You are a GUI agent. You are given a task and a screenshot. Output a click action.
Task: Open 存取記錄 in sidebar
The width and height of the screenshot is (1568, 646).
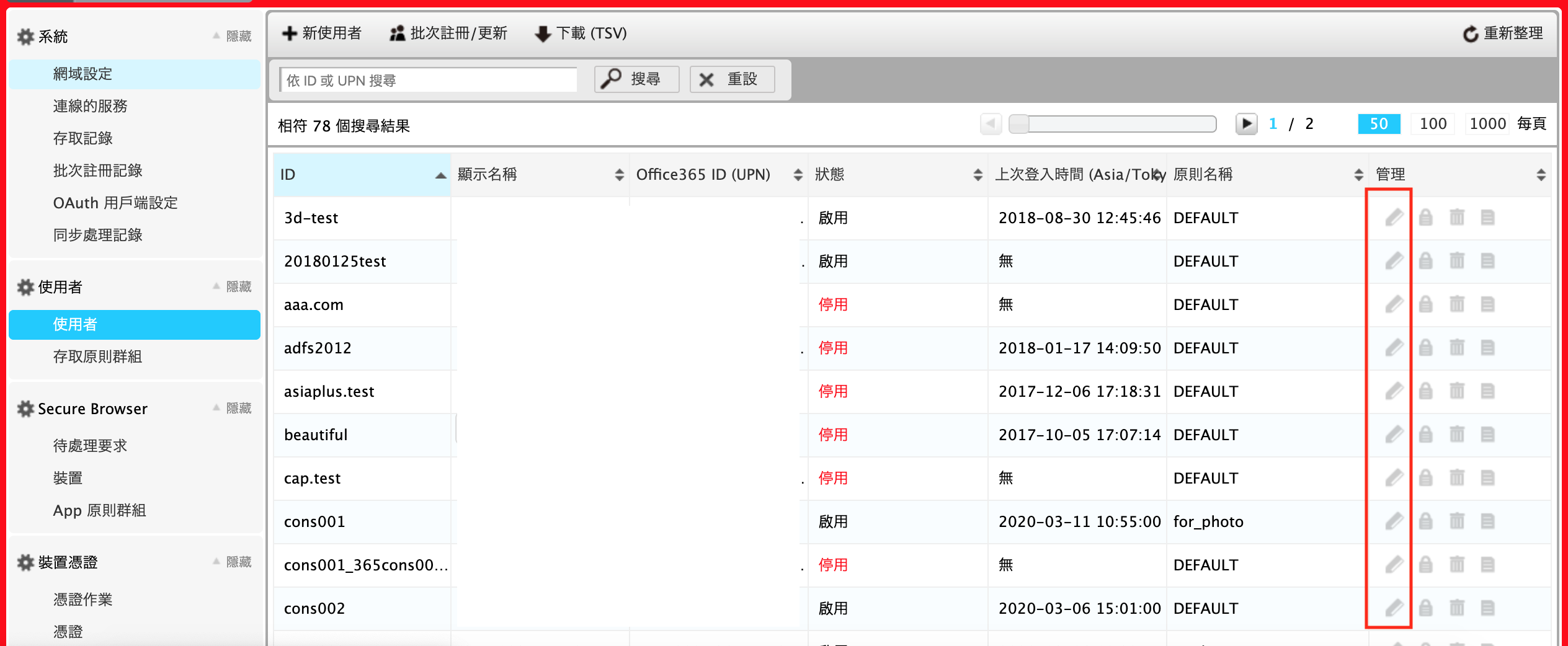(135, 139)
